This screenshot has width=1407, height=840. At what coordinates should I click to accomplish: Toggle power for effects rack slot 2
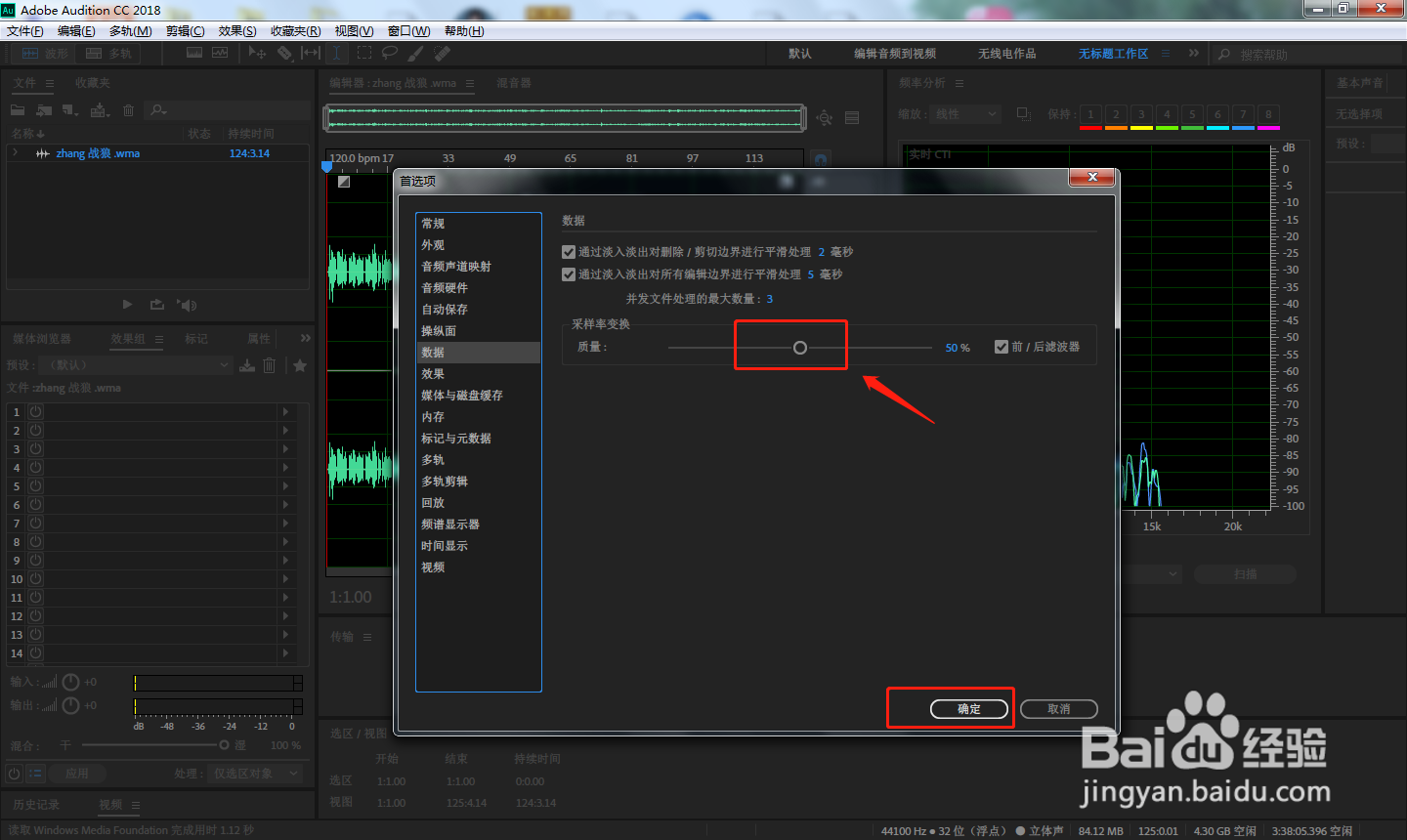pos(36,431)
